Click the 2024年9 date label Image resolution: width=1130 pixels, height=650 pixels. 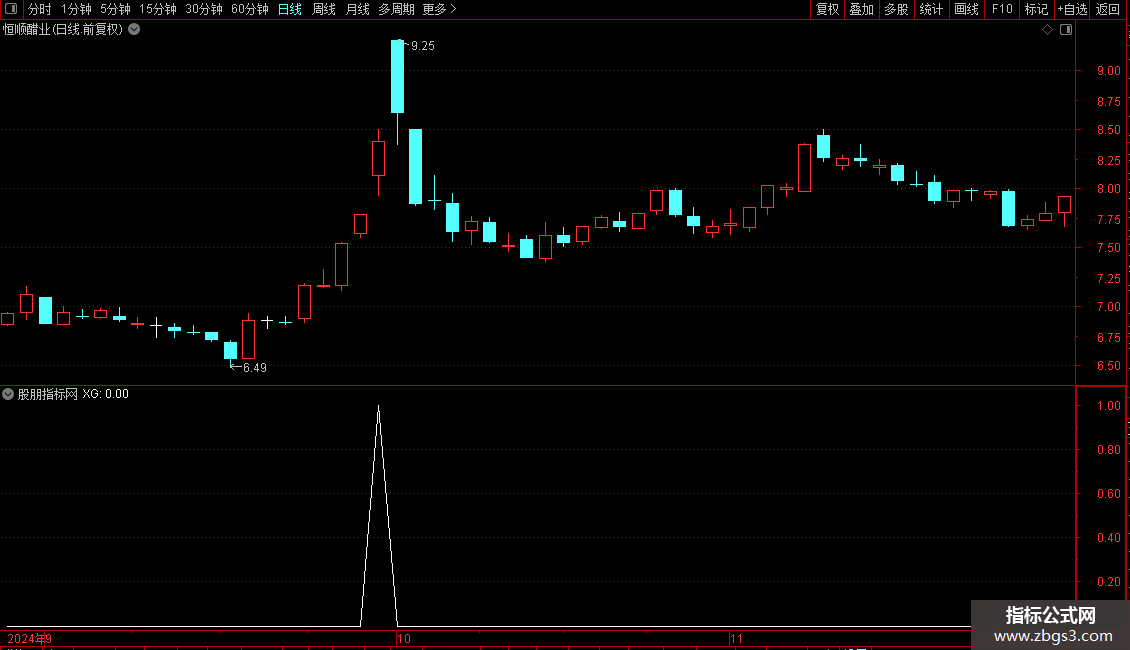pyautogui.click(x=30, y=638)
